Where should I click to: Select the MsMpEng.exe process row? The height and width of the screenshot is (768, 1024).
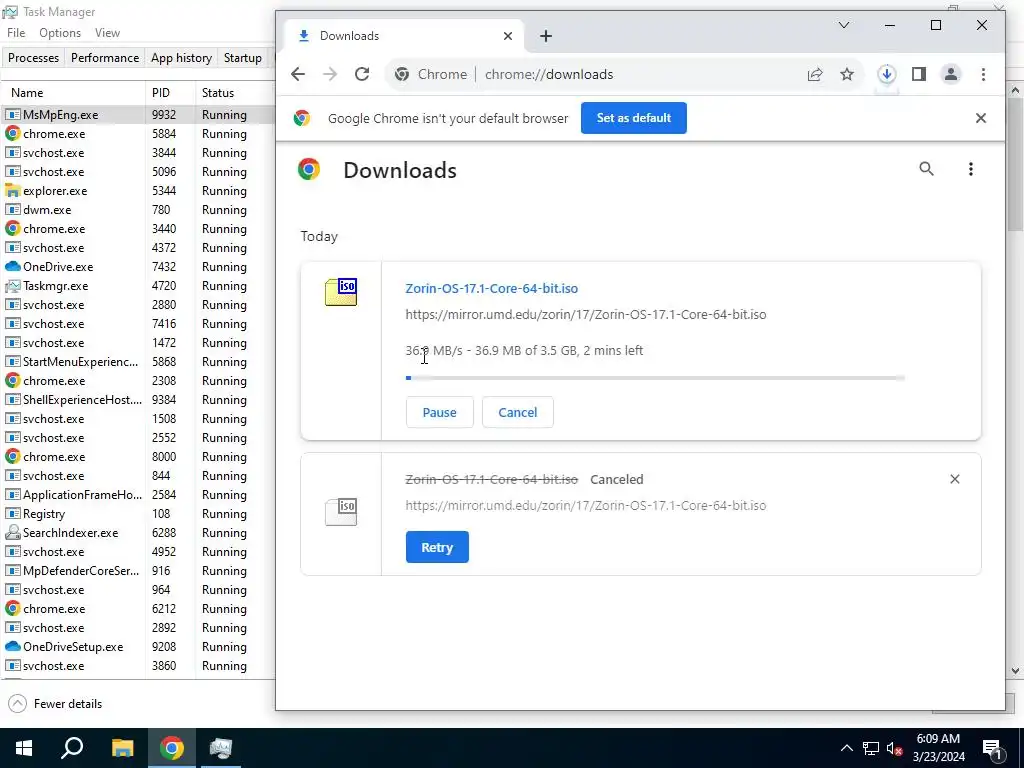138,115
